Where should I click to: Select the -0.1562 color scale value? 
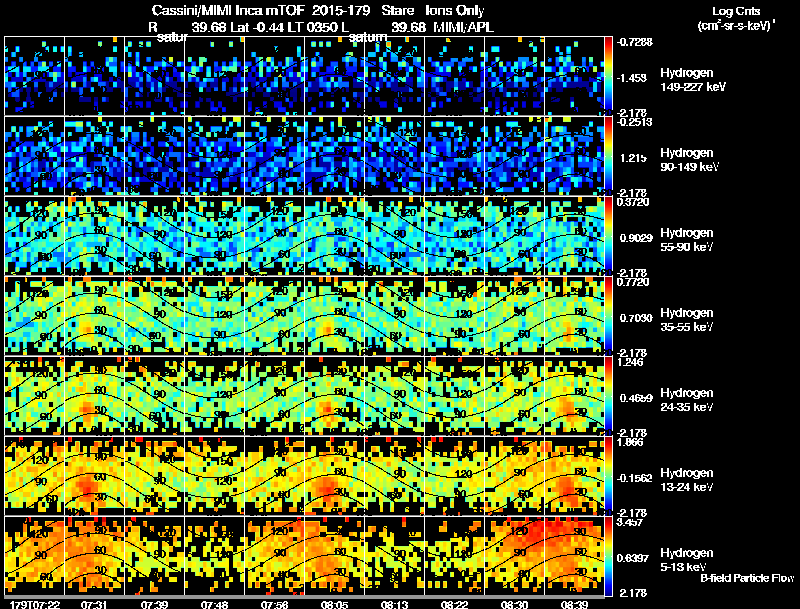(634, 478)
